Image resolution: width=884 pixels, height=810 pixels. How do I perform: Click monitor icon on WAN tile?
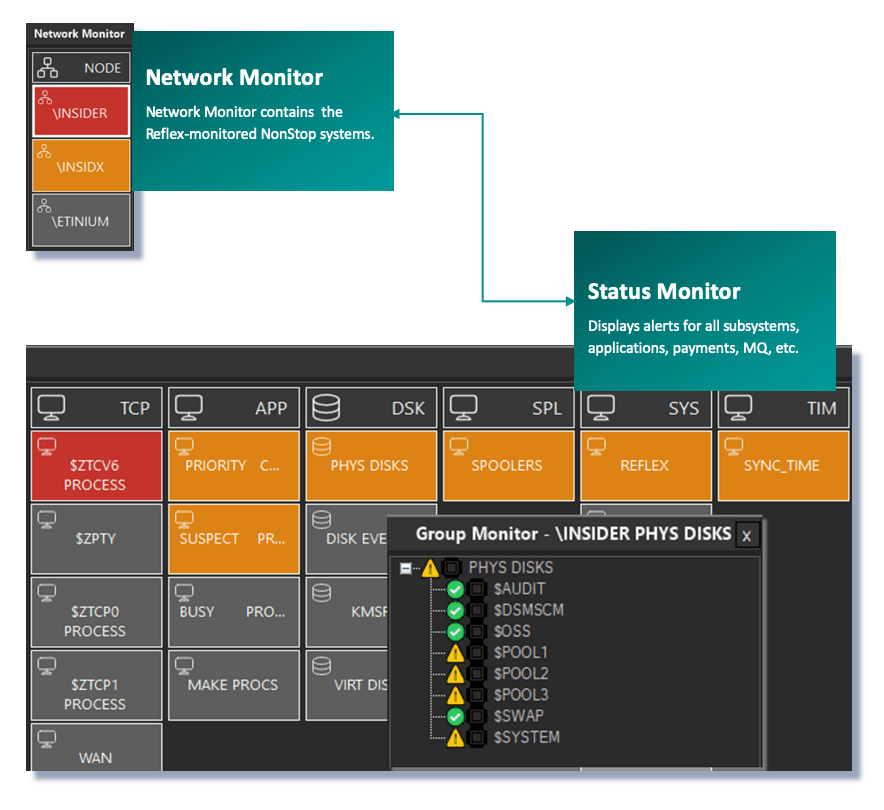click(47, 738)
